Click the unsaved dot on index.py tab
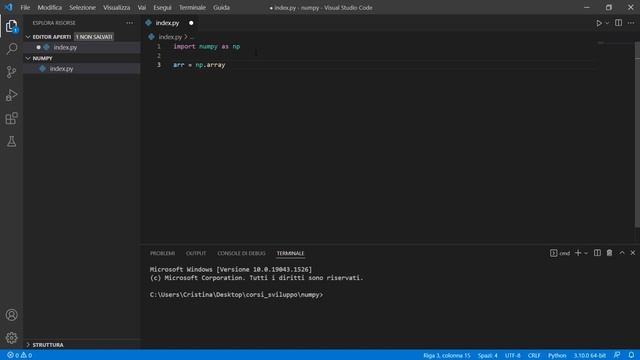 coord(191,23)
